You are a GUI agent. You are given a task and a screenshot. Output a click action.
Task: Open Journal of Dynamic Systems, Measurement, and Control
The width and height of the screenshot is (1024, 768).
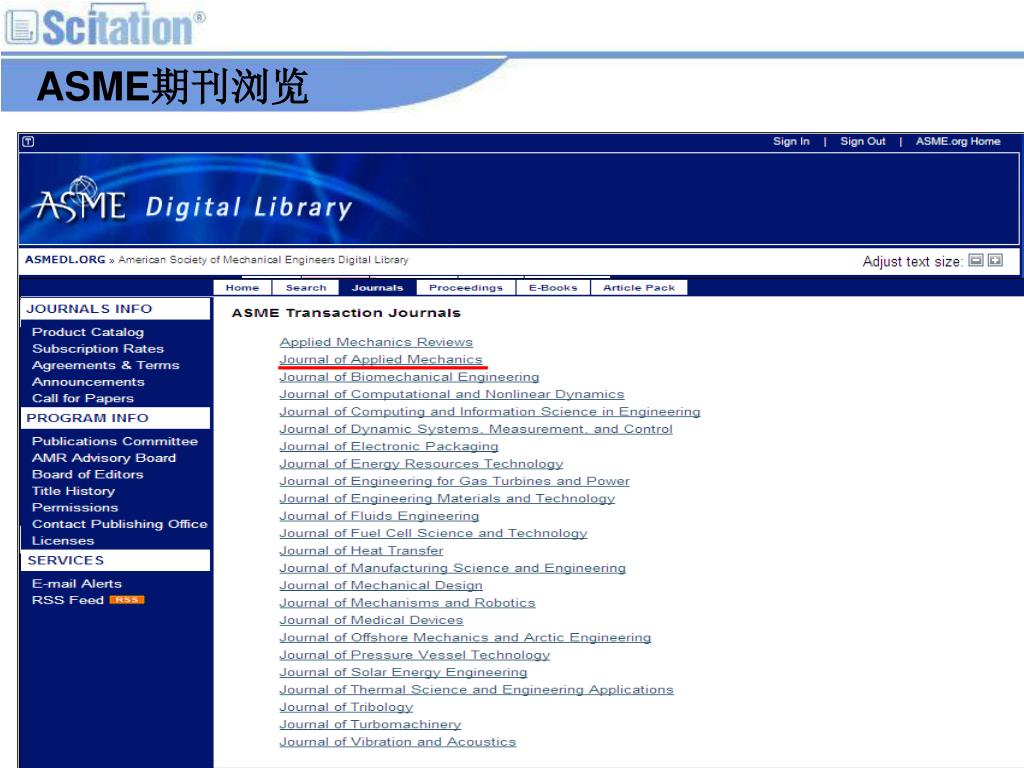(x=476, y=429)
